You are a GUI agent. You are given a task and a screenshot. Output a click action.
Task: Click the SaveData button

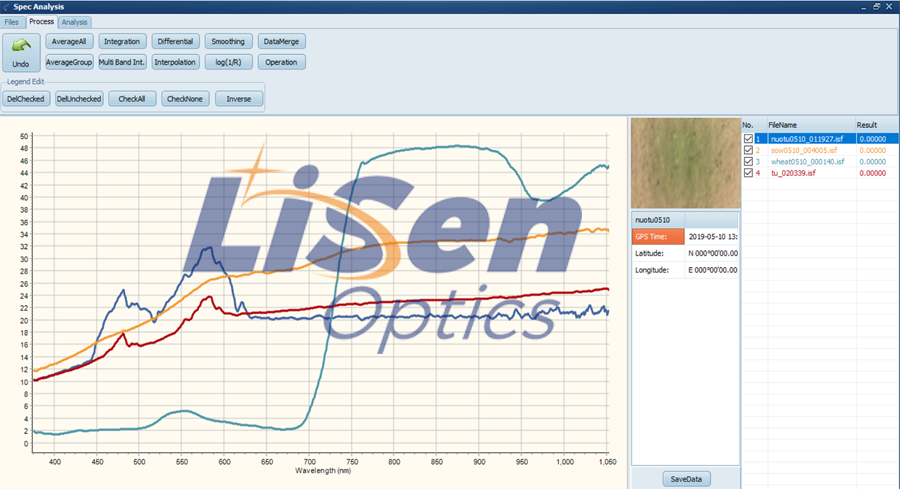pos(686,479)
